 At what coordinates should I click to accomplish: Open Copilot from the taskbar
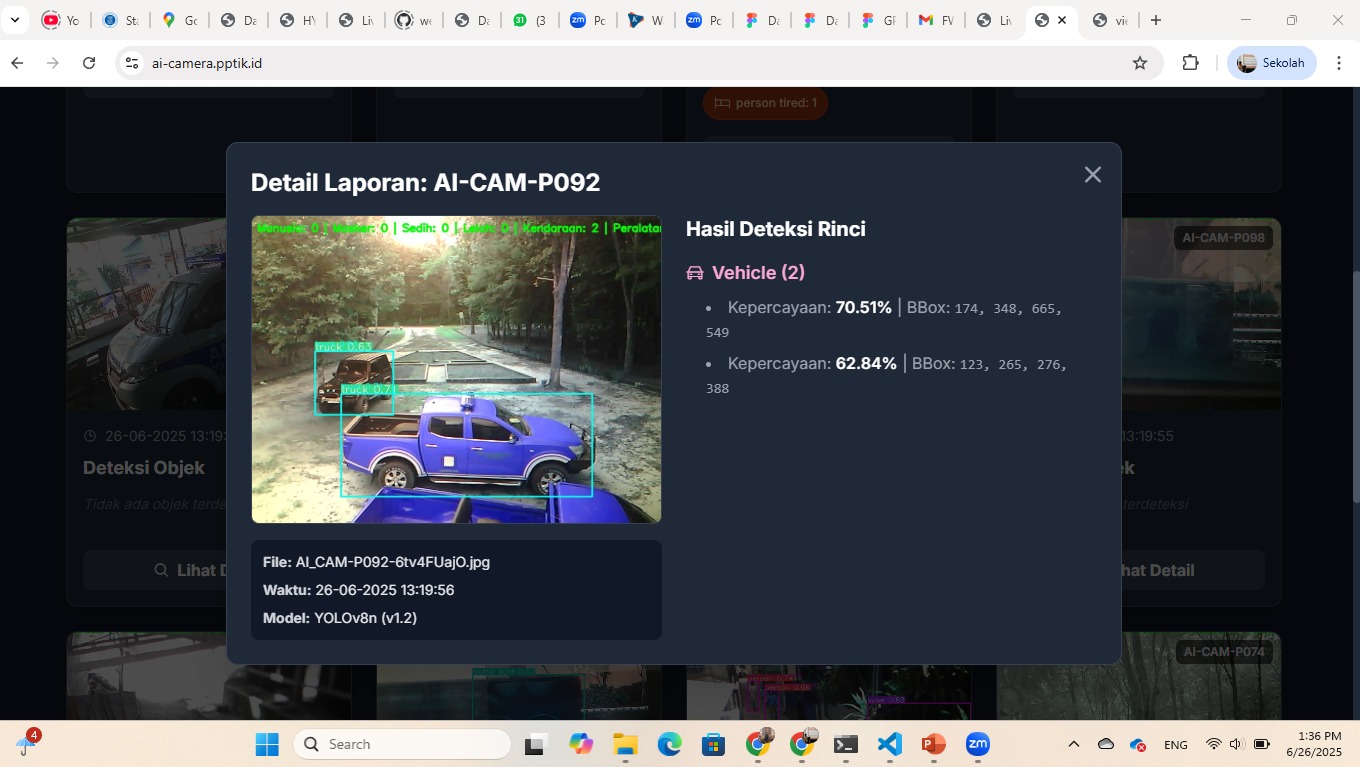(x=581, y=744)
